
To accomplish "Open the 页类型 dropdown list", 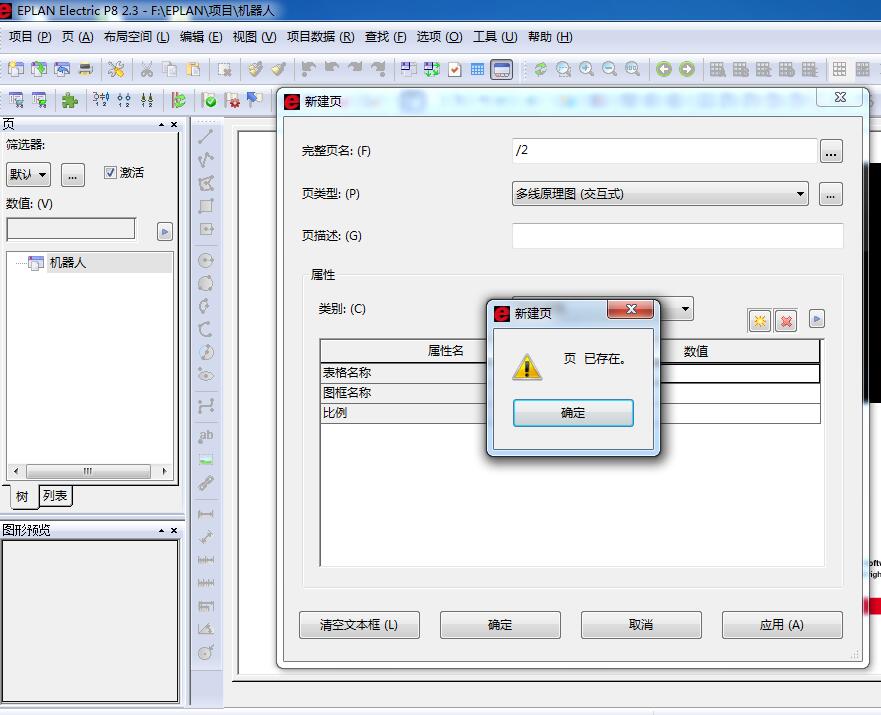I will [x=801, y=194].
